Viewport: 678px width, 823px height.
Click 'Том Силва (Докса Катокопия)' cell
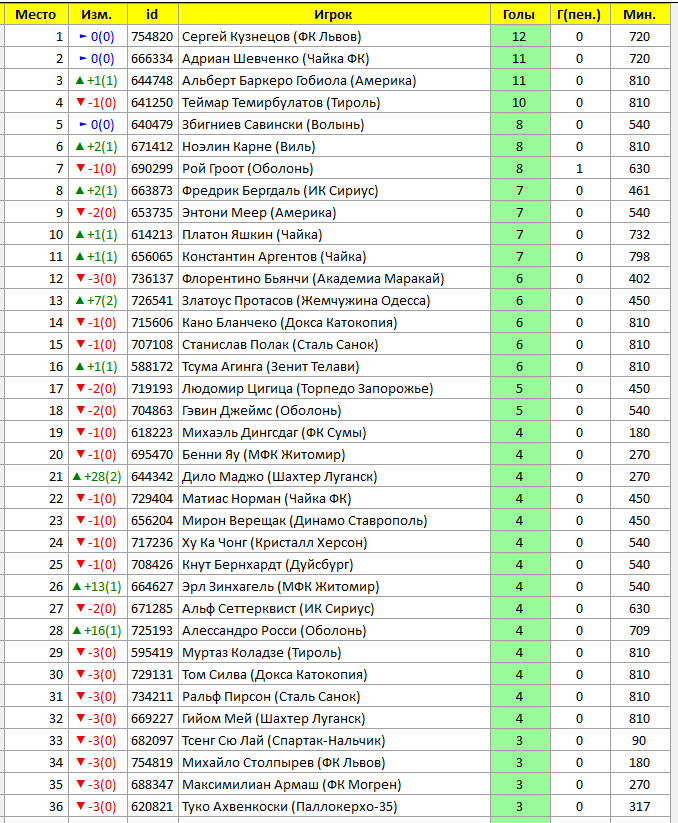coord(334,676)
